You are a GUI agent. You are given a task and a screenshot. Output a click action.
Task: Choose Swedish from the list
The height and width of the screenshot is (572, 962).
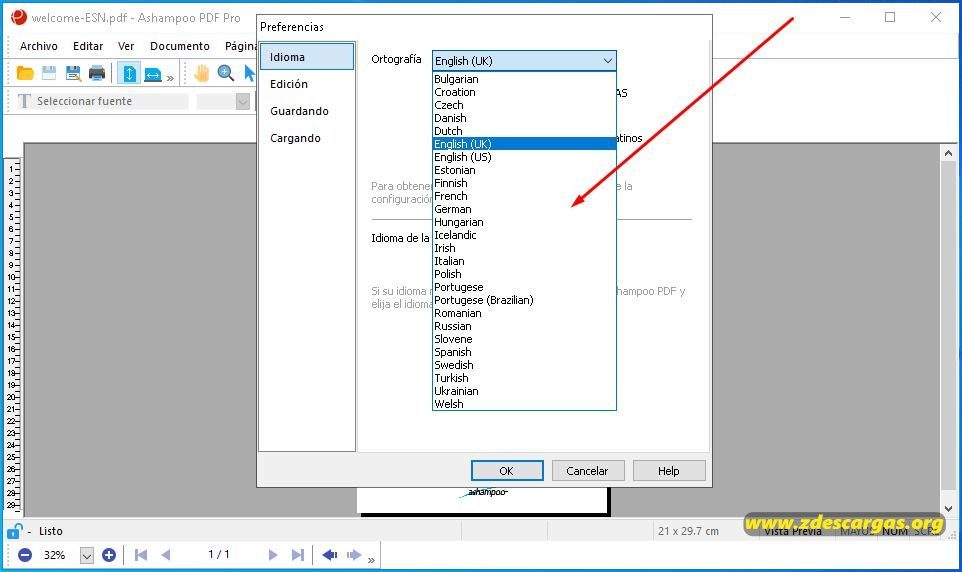pyautogui.click(x=524, y=365)
